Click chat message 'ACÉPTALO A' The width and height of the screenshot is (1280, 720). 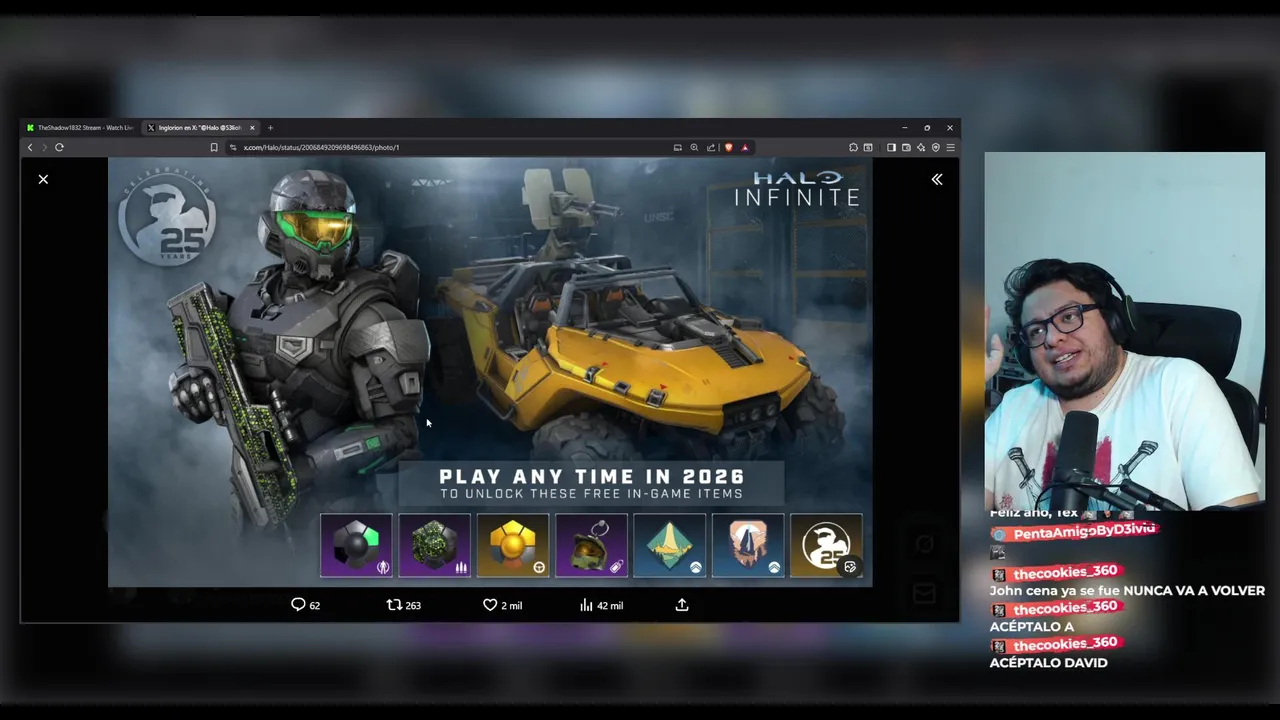1031,627
